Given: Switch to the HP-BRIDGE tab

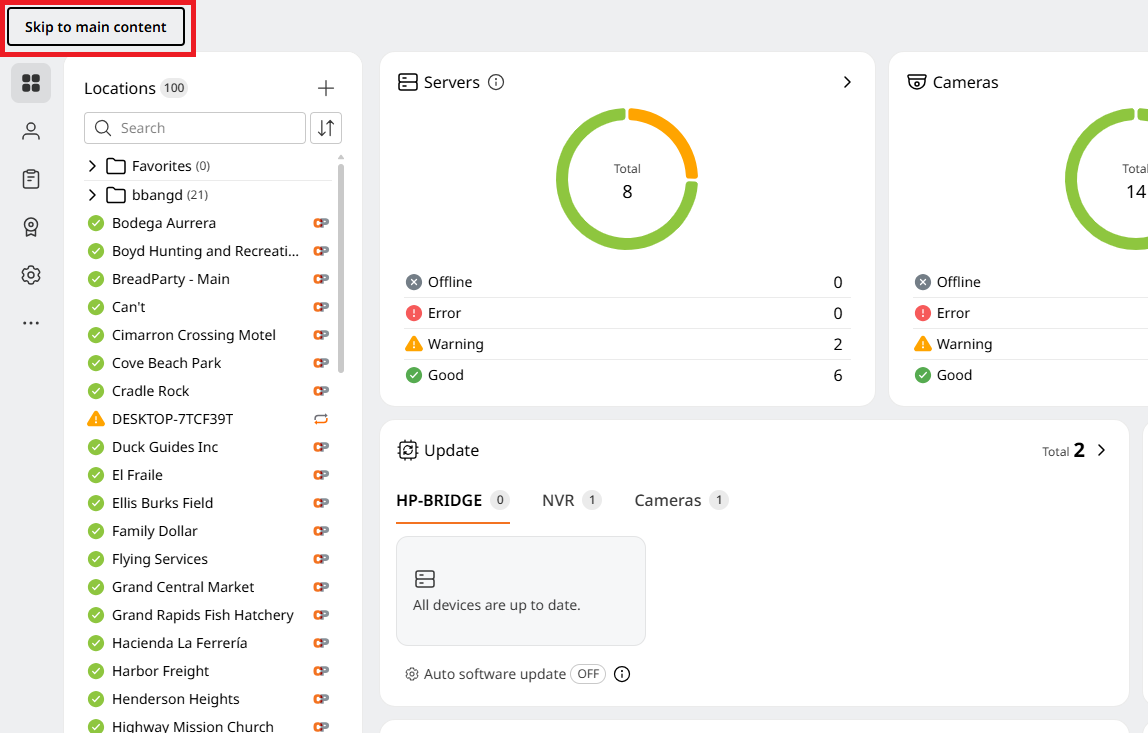Looking at the screenshot, I should [452, 501].
